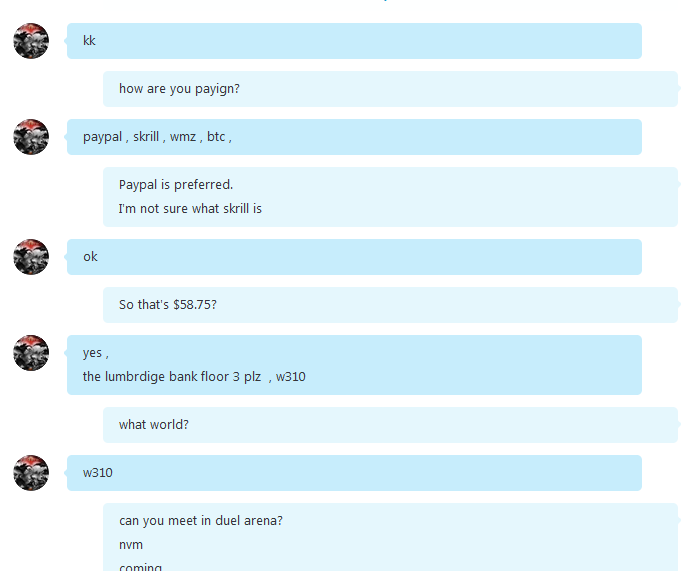Click the 'yes ,' text line
The width and height of the screenshot is (693, 574).
95,353
